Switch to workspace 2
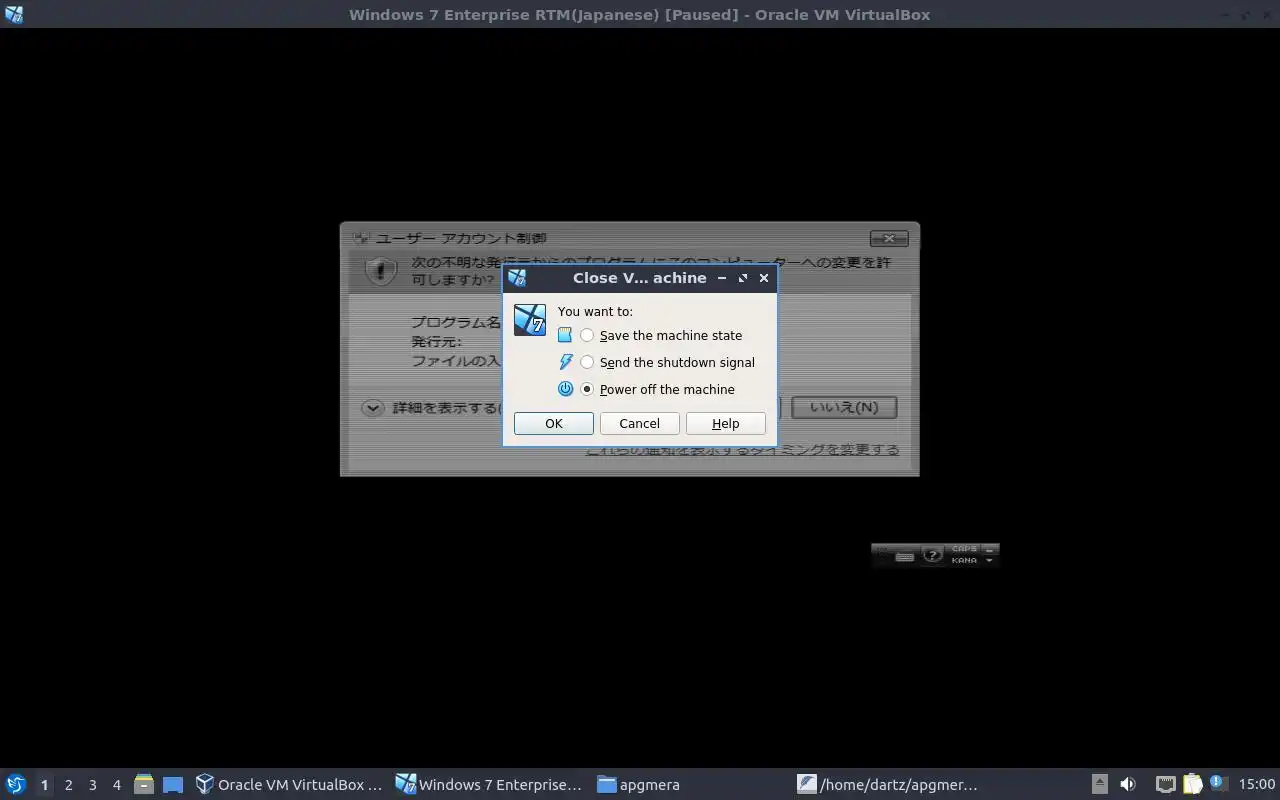 click(x=68, y=785)
